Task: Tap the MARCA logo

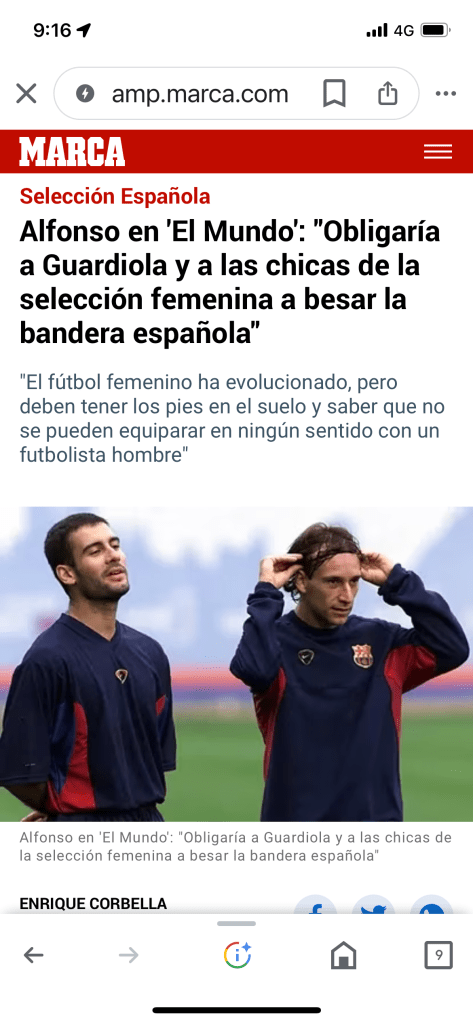Action: tap(72, 151)
